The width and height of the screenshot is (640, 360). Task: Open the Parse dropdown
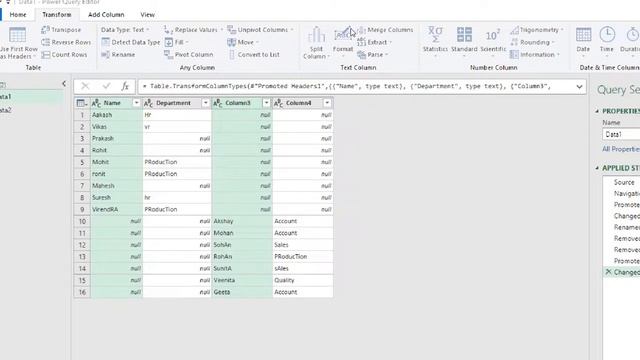(373, 54)
